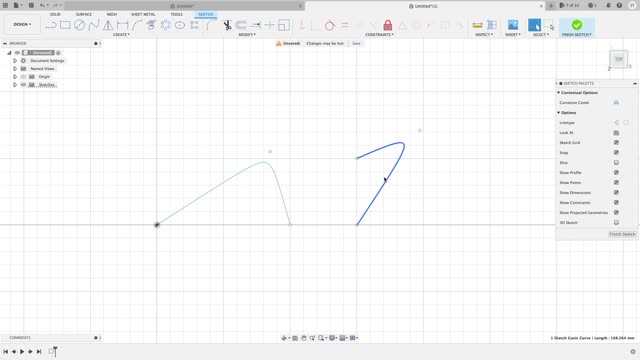Image resolution: width=640 pixels, height=360 pixels.
Task: Add a new document tab with plus
Action: click(x=551, y=6)
